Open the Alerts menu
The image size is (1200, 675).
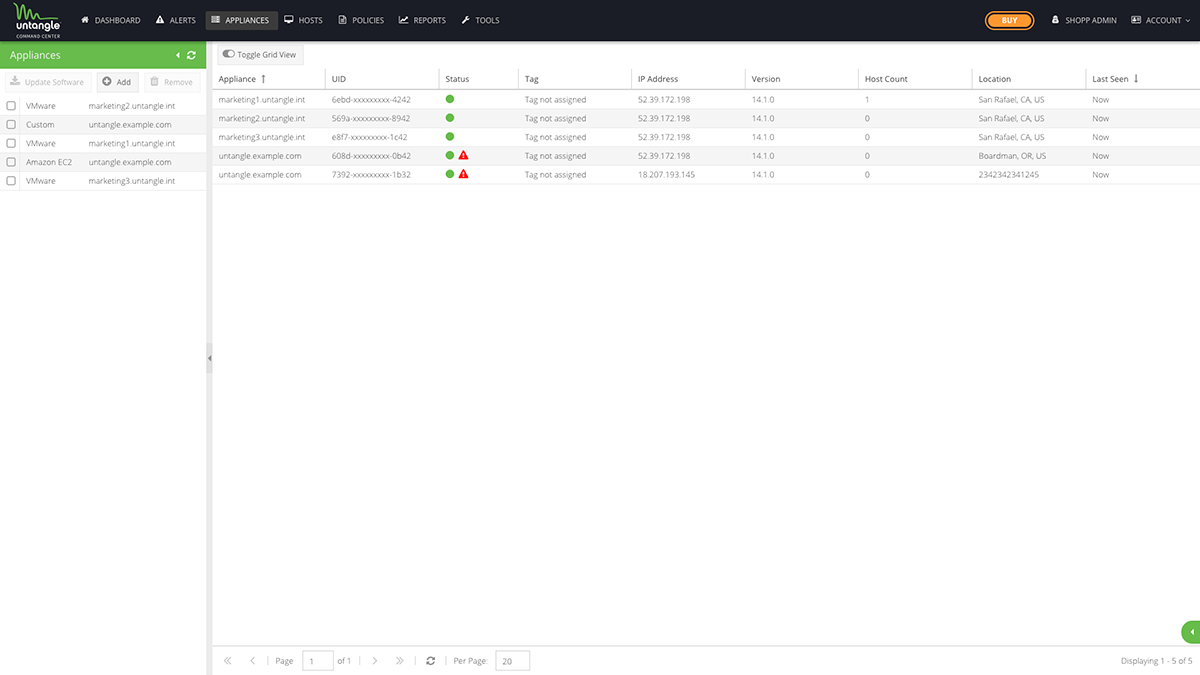tap(175, 20)
